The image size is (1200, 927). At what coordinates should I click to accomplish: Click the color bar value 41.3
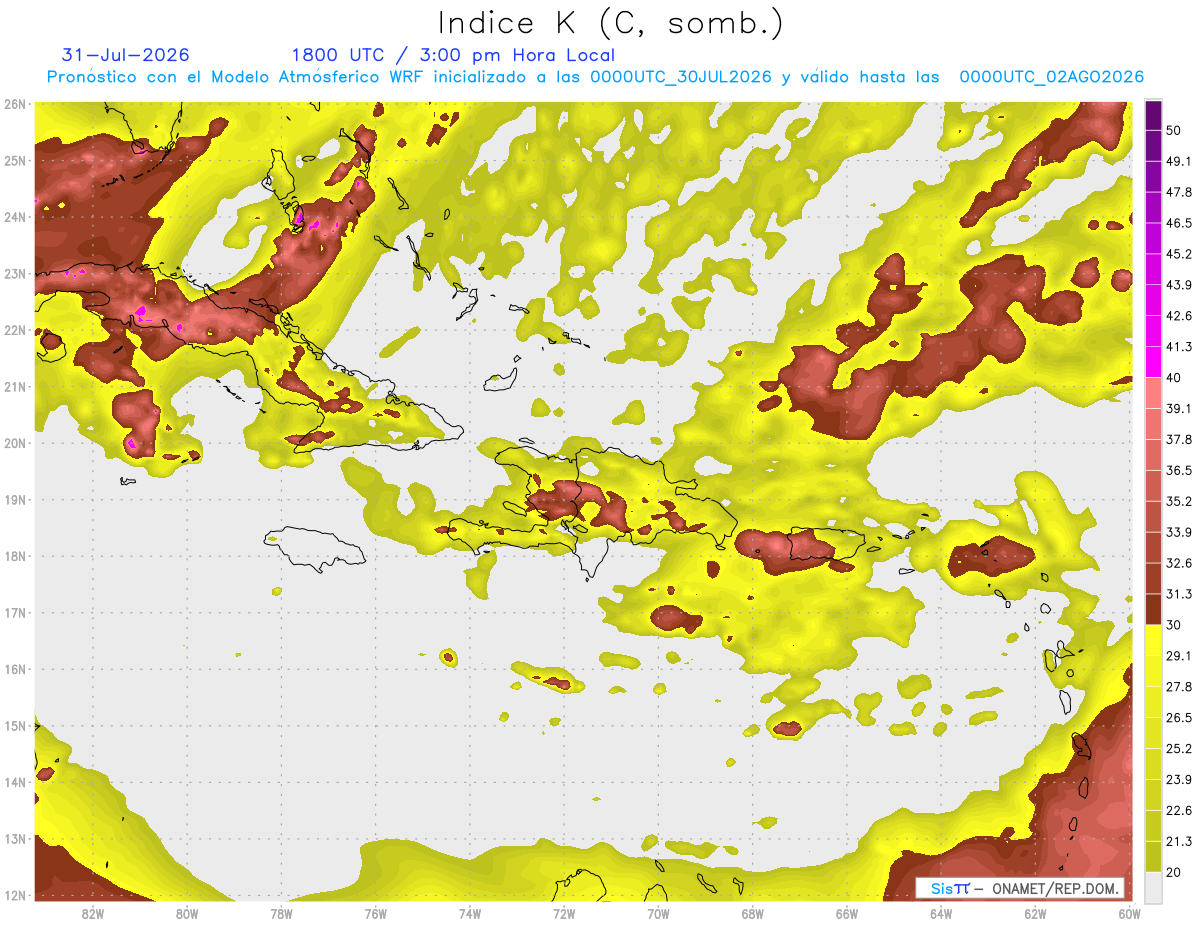pyautogui.click(x=1179, y=347)
